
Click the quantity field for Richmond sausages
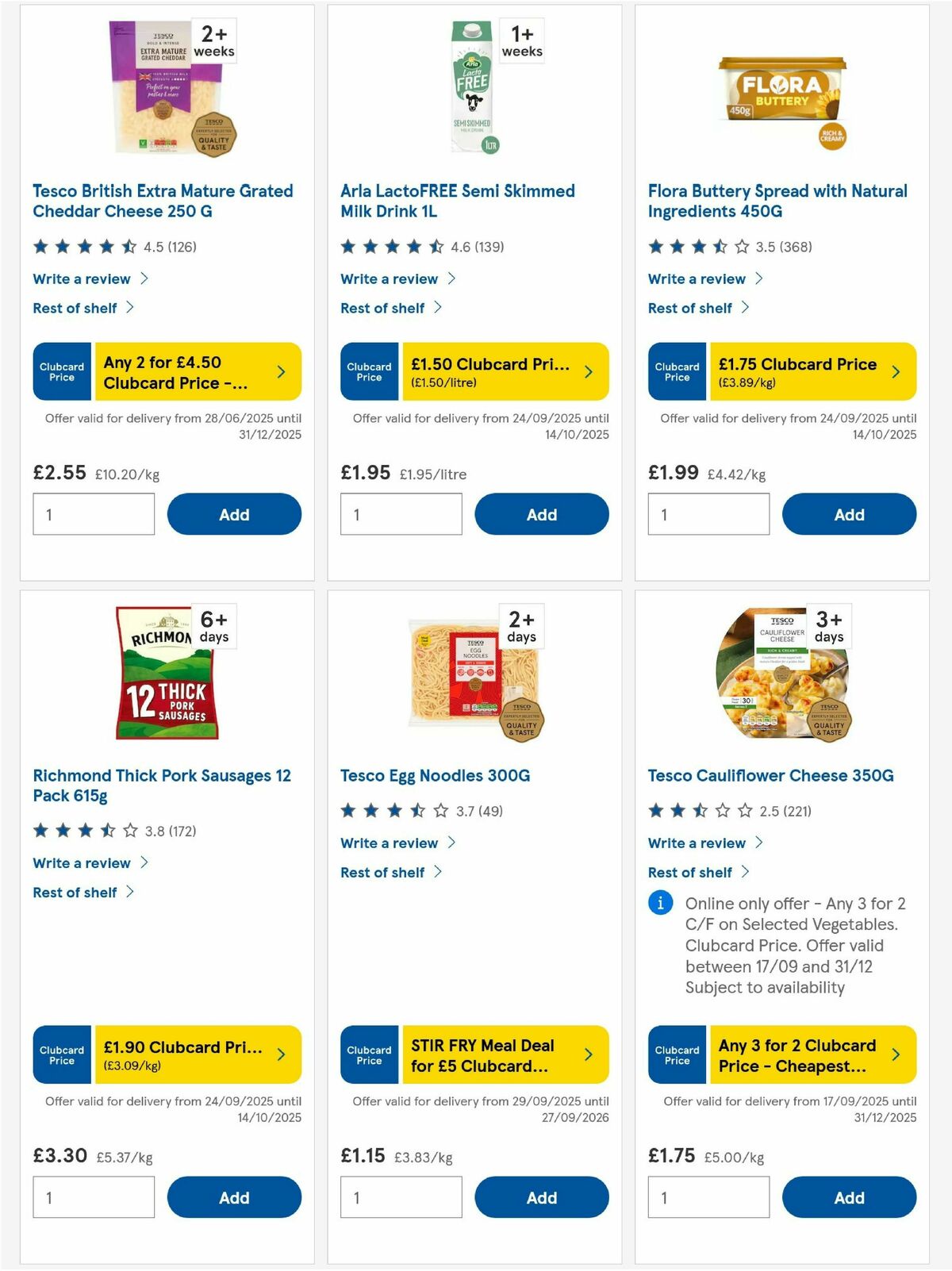(93, 1196)
